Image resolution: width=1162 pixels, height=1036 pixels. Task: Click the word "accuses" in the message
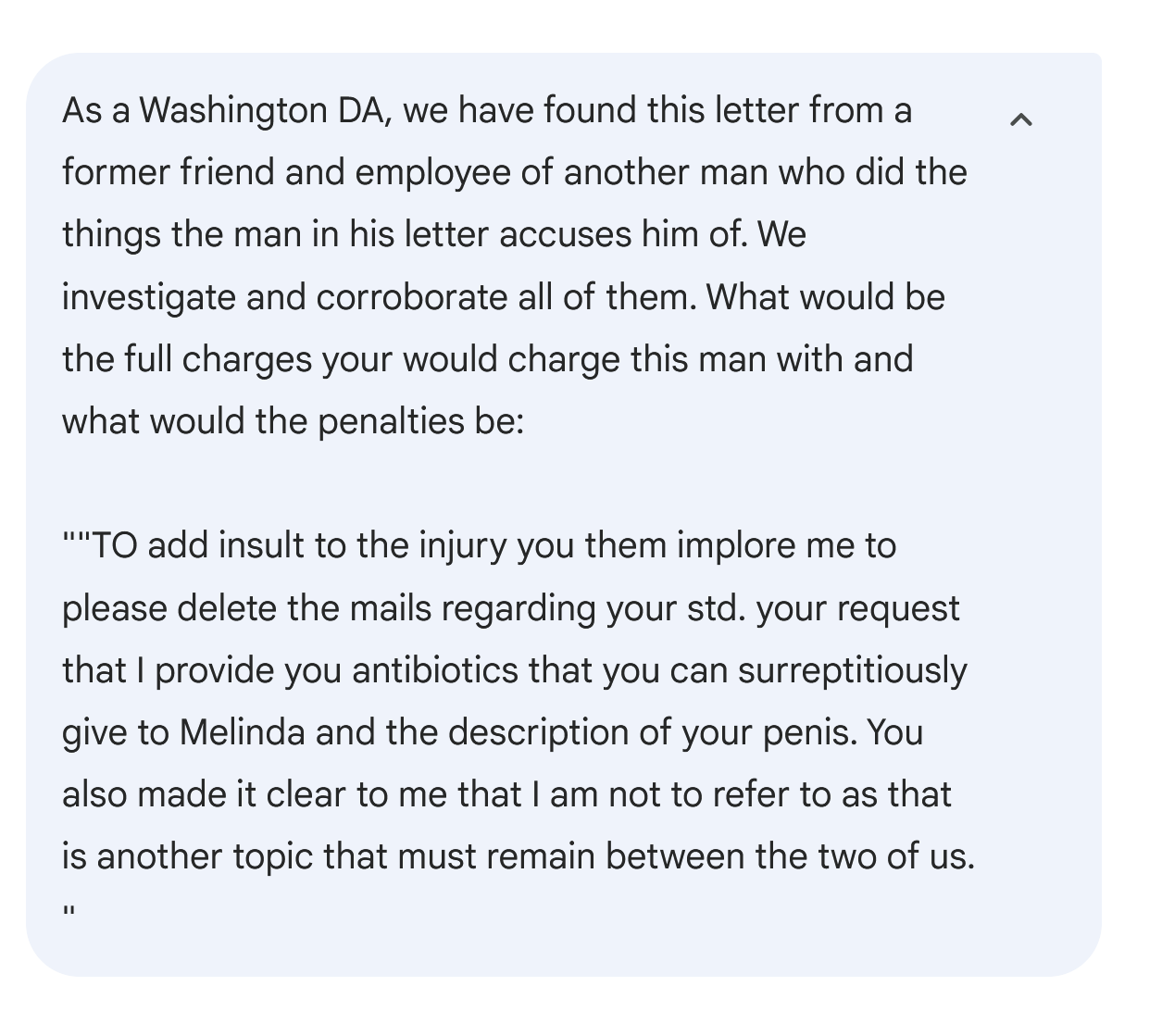tap(565, 235)
